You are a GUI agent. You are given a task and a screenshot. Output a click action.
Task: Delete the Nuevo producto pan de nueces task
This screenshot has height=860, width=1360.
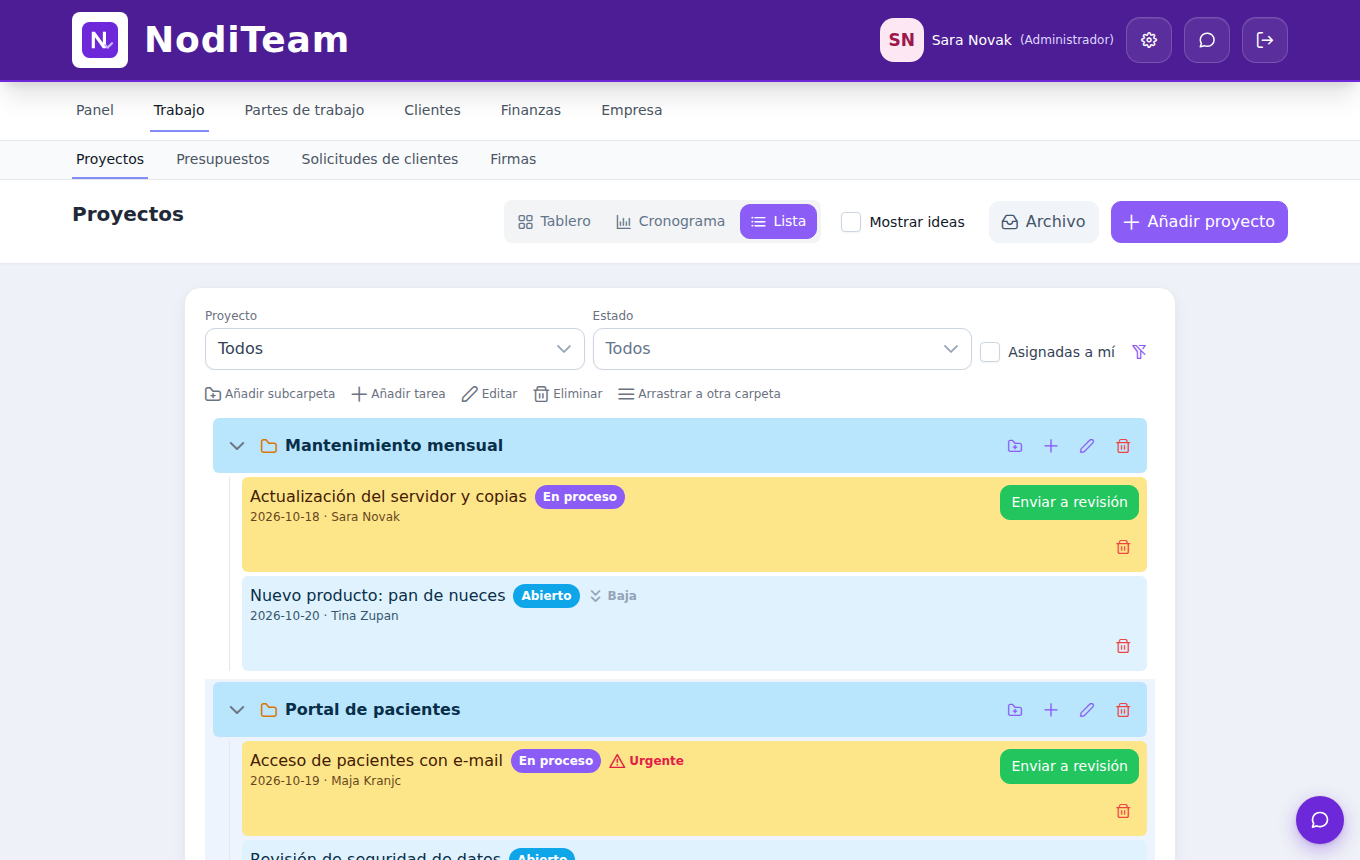pyautogui.click(x=1123, y=646)
